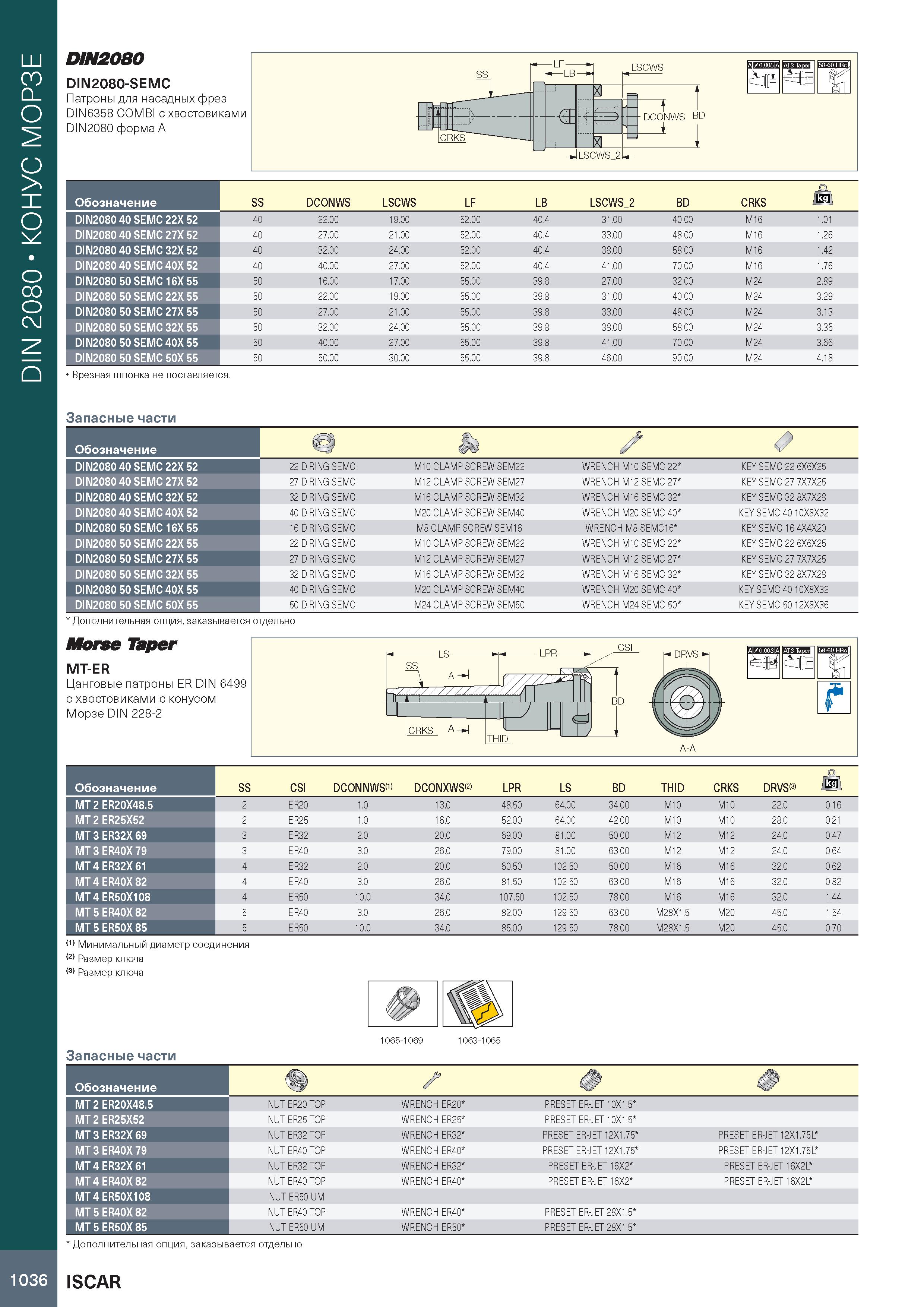Click the cell '50 D.RING SEMC'
This screenshot has height=1307, width=924.
[x=322, y=605]
